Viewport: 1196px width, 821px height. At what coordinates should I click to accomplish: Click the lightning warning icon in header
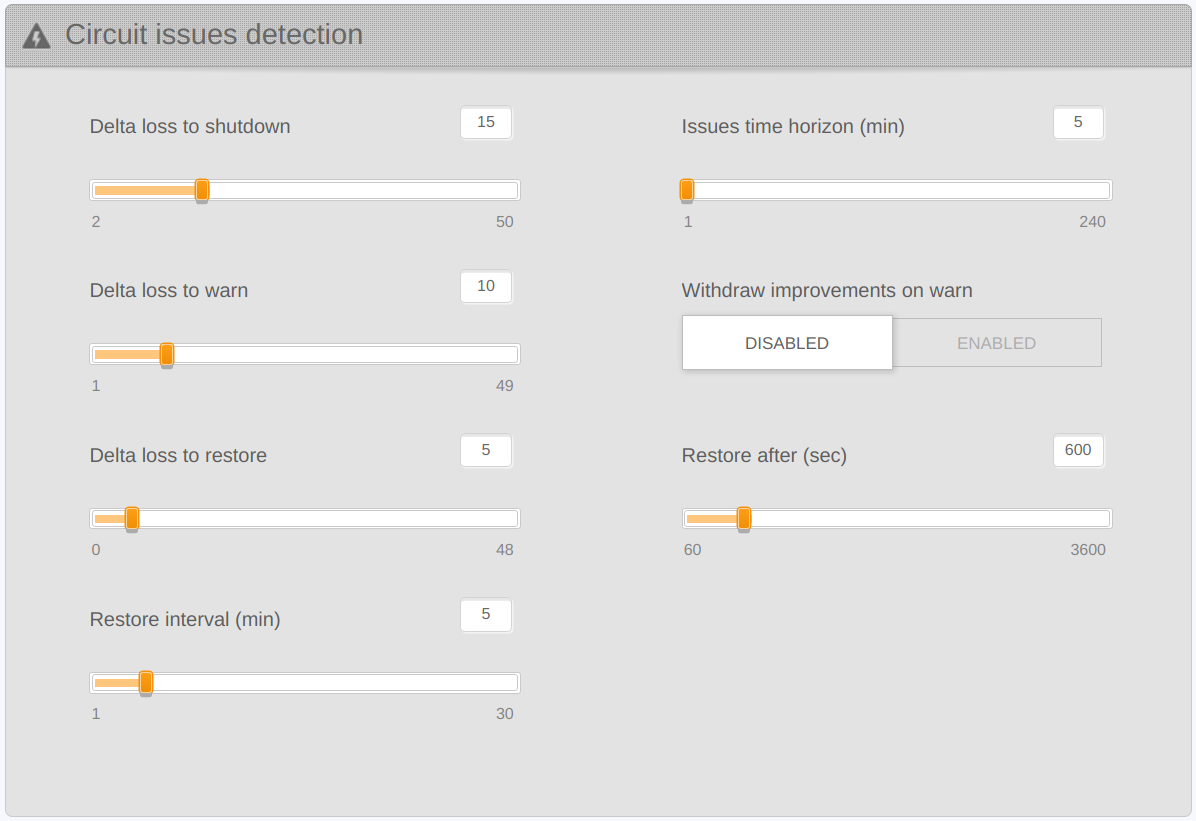coord(36,36)
